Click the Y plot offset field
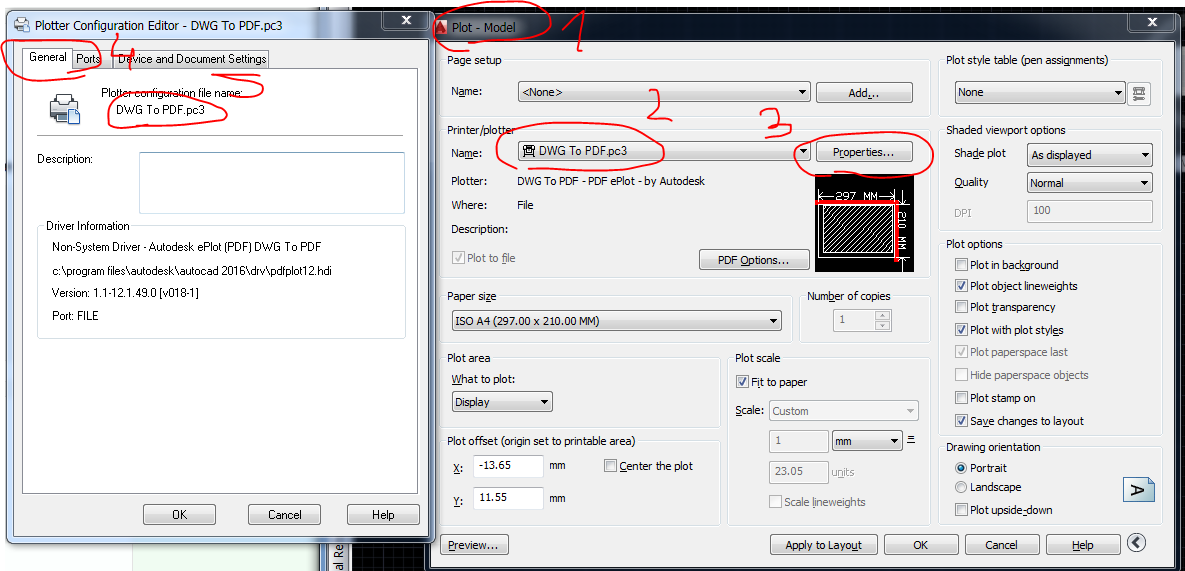 tap(509, 498)
